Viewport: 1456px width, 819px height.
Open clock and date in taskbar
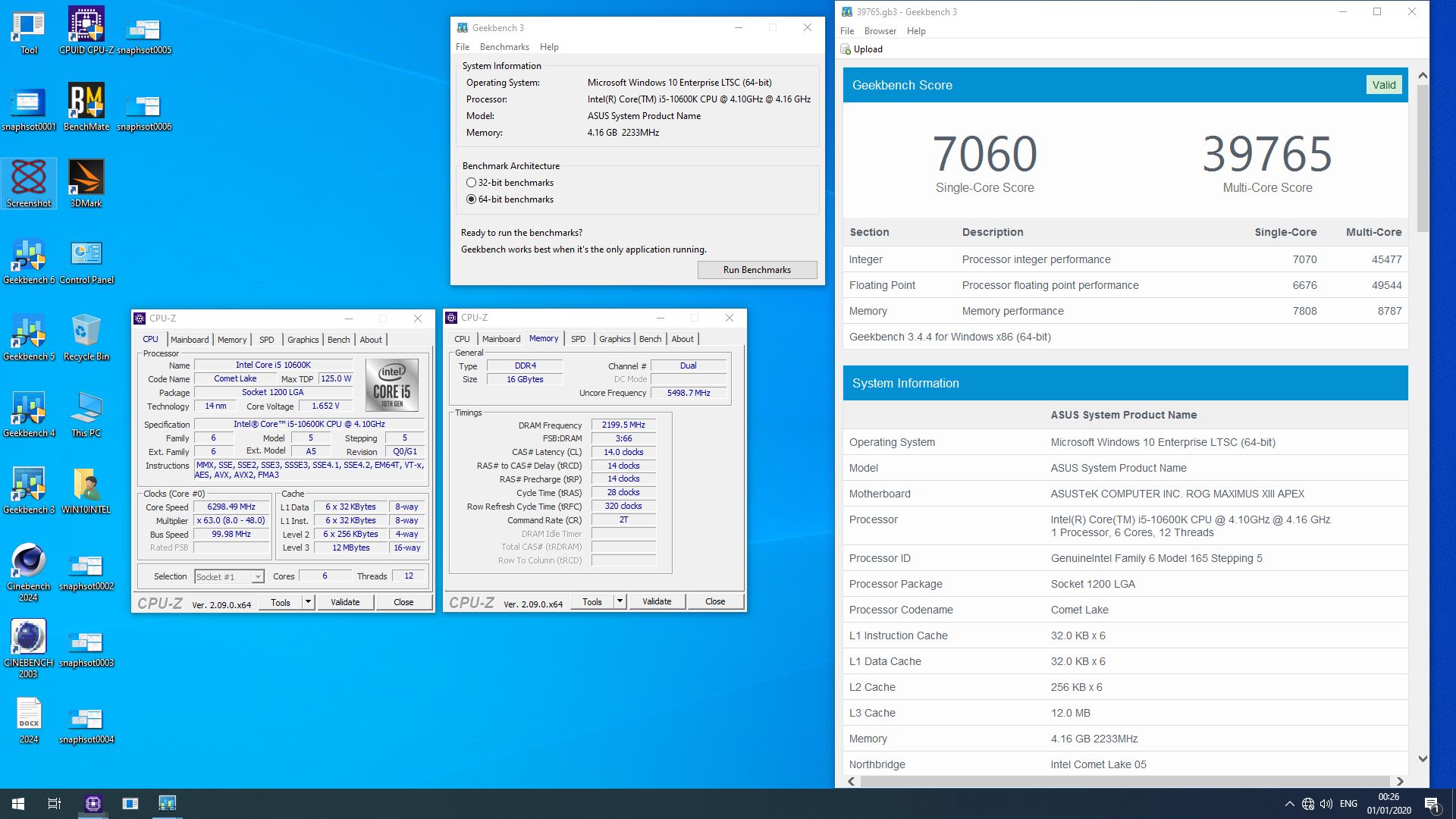(x=1389, y=804)
